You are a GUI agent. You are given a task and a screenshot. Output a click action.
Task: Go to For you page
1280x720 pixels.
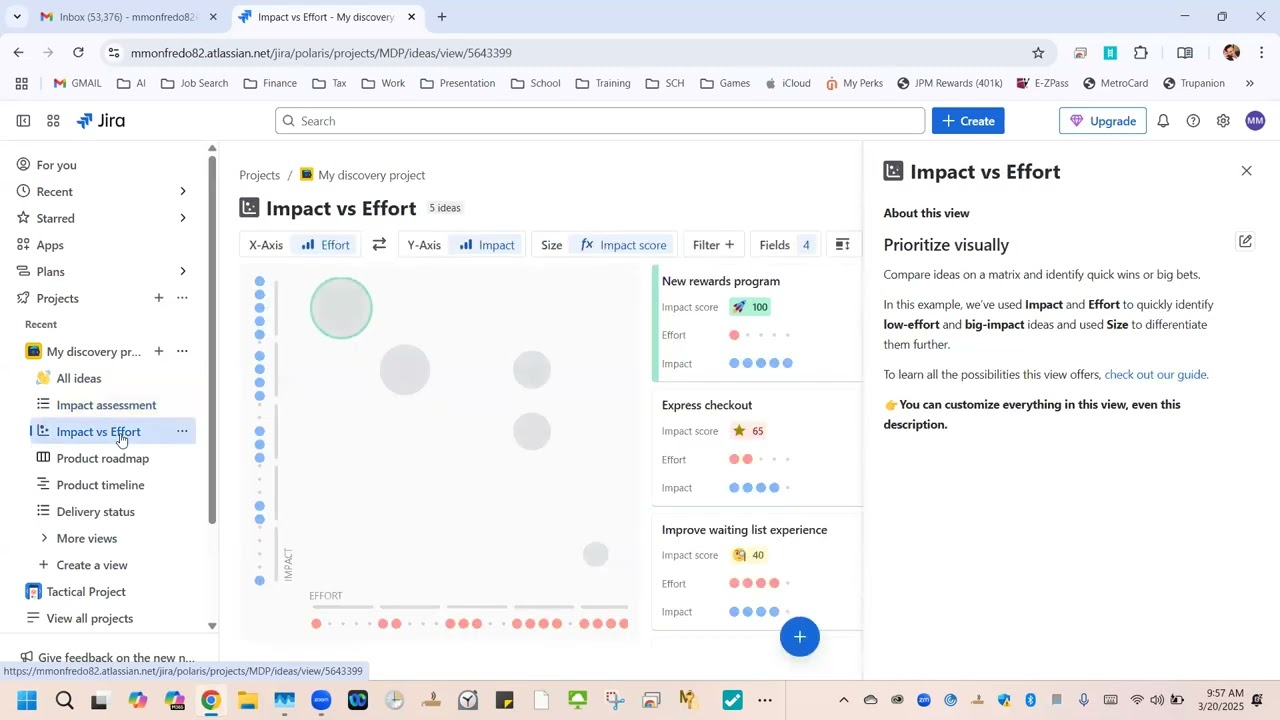click(56, 165)
